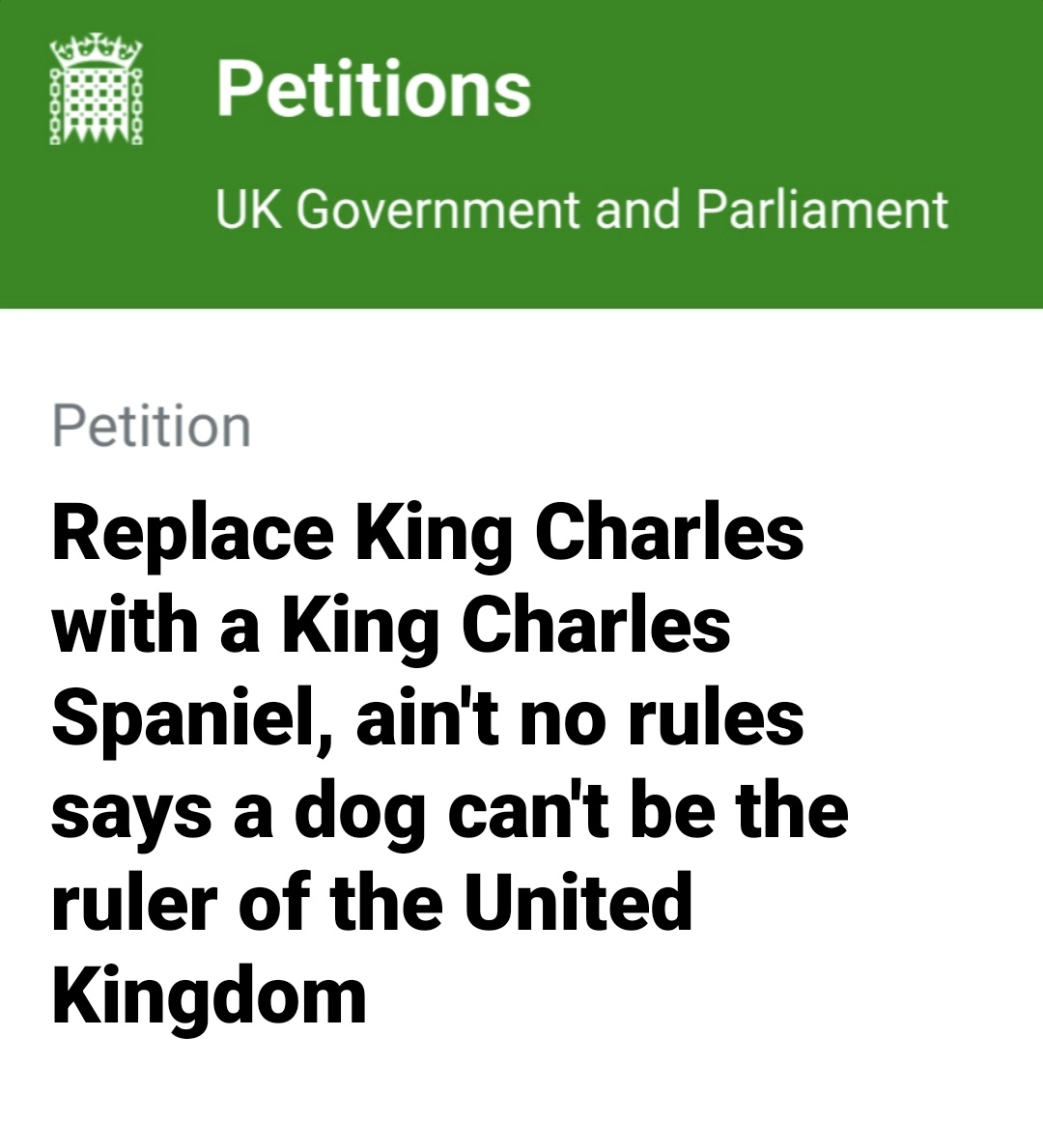
Task: Click 'Parliament' in the header subtitle
Action: tap(821, 209)
